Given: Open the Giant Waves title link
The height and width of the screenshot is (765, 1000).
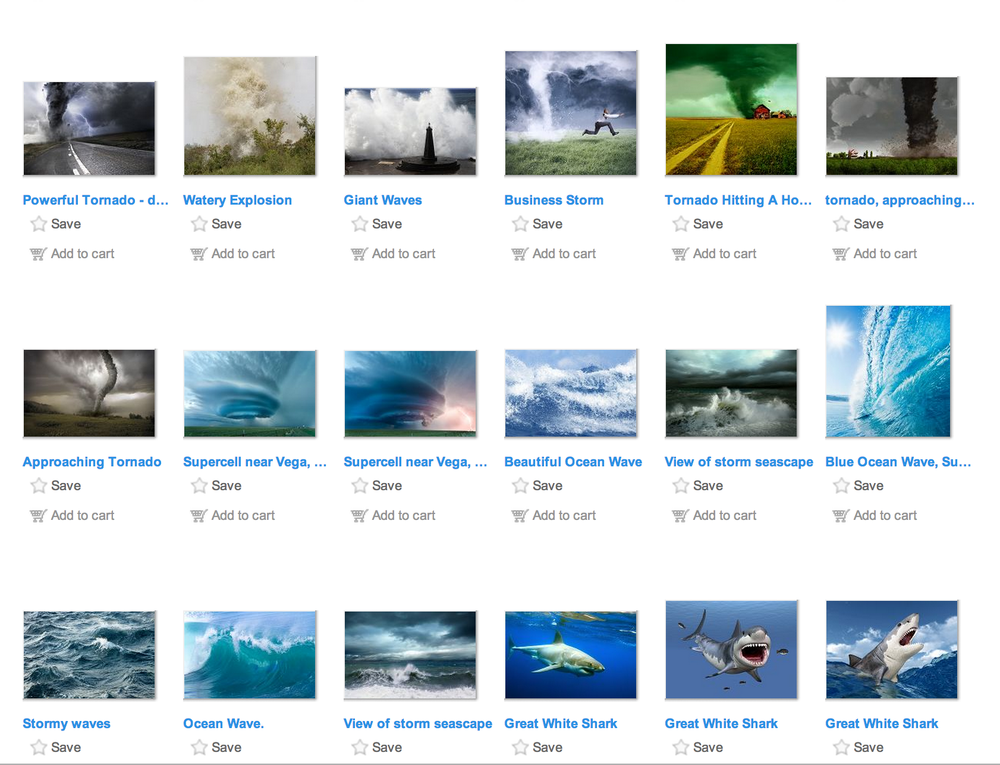Looking at the screenshot, I should (383, 200).
